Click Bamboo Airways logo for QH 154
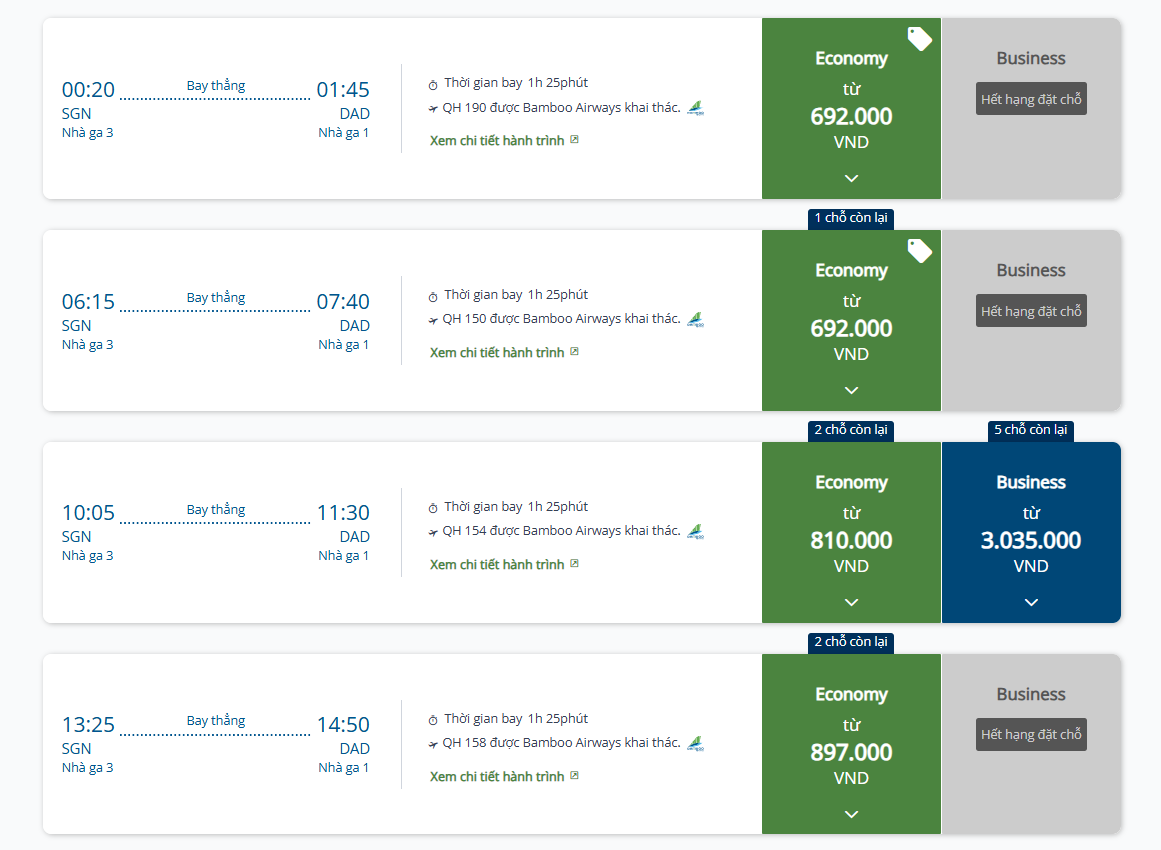The image size is (1161, 850). pyautogui.click(x=696, y=531)
